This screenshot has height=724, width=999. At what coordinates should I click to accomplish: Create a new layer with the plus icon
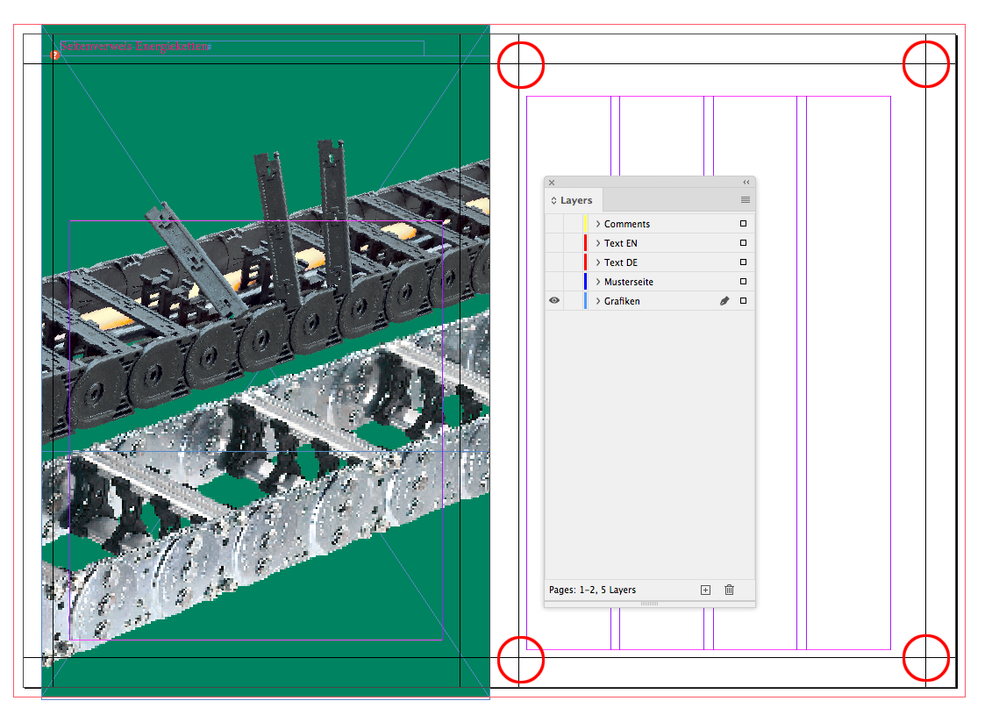[x=705, y=590]
